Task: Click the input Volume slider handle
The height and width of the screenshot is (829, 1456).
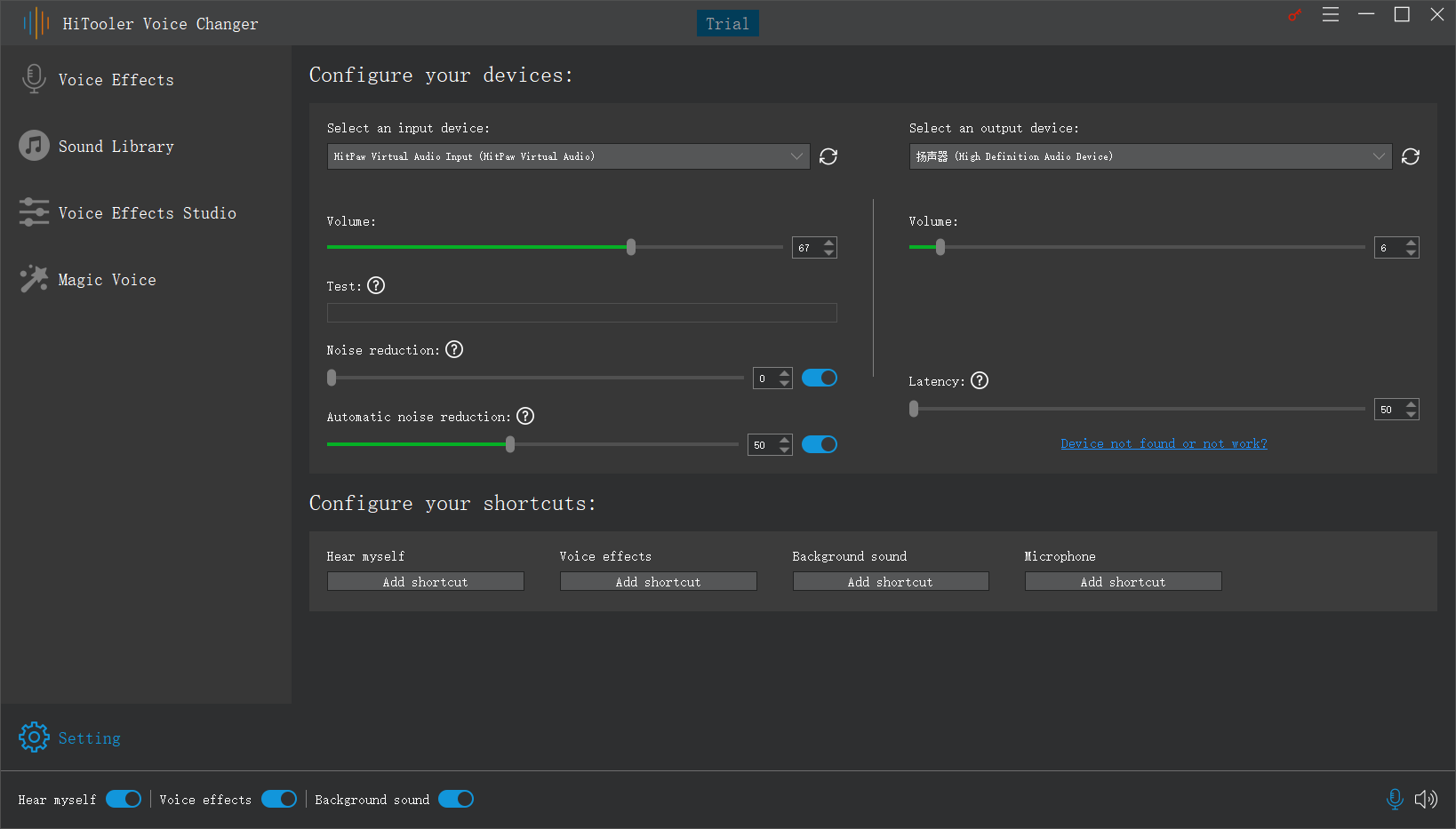Action: click(631, 247)
